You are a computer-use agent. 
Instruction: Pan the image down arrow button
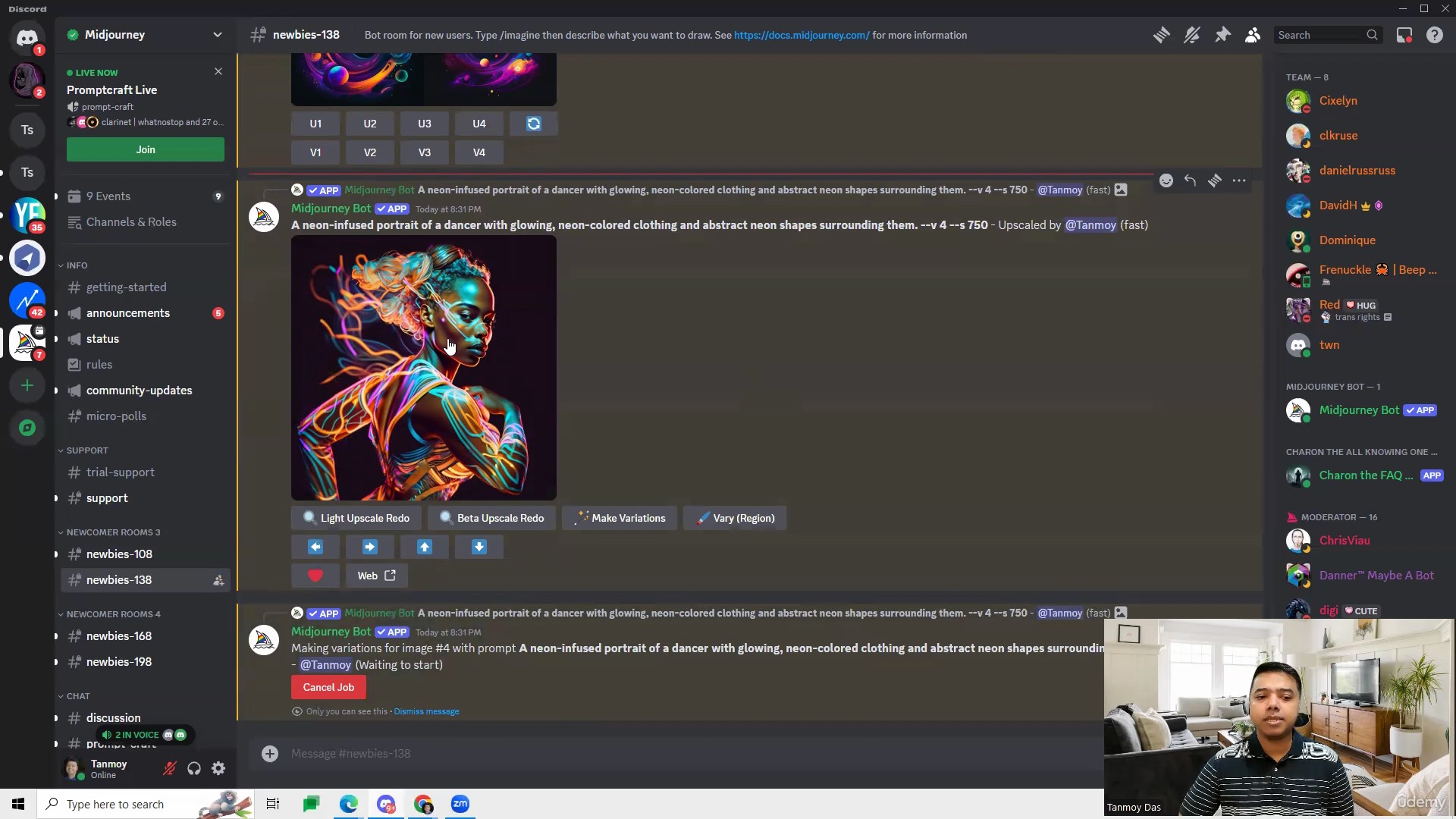click(479, 547)
